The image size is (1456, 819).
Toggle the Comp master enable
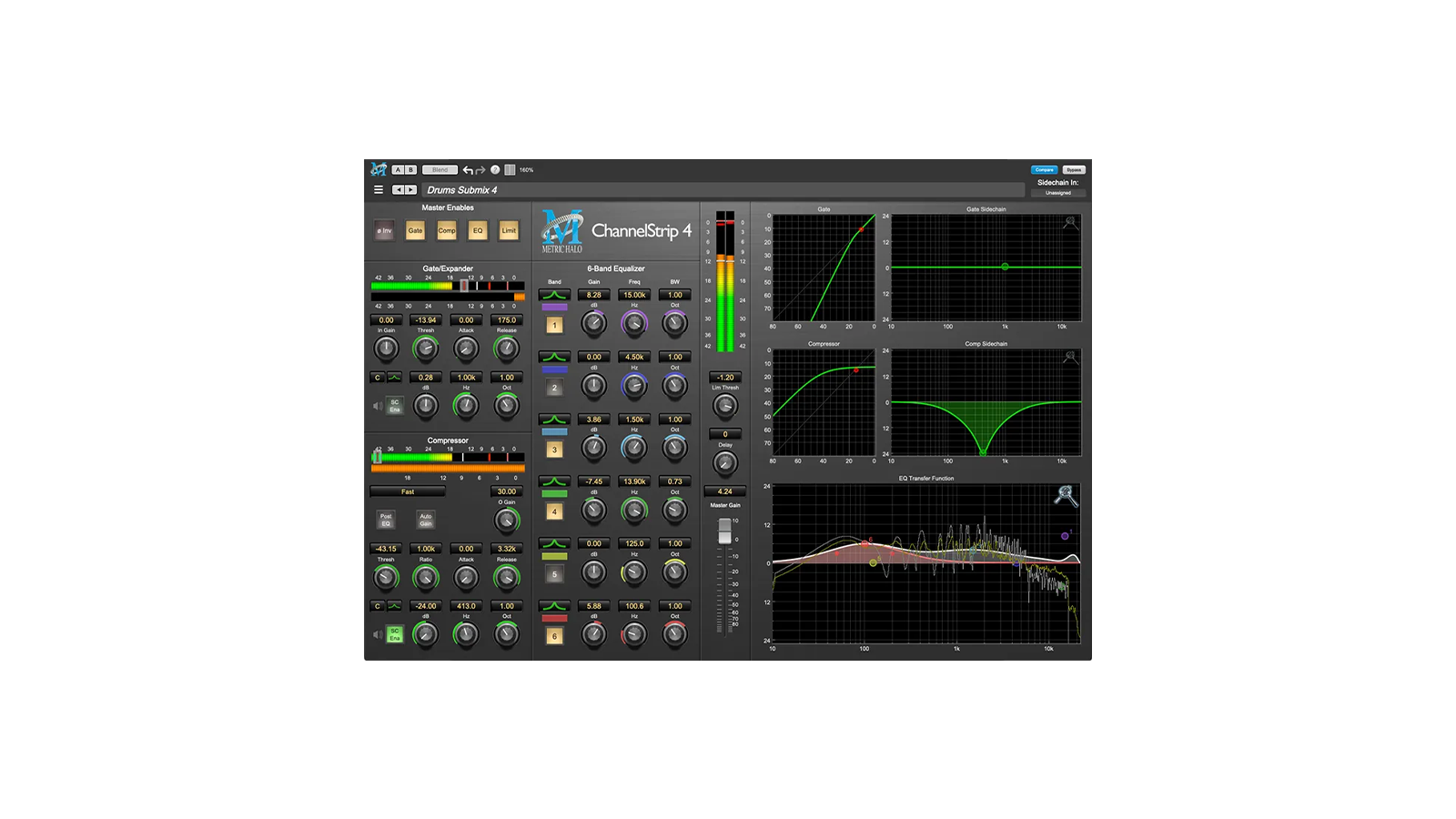click(x=446, y=230)
